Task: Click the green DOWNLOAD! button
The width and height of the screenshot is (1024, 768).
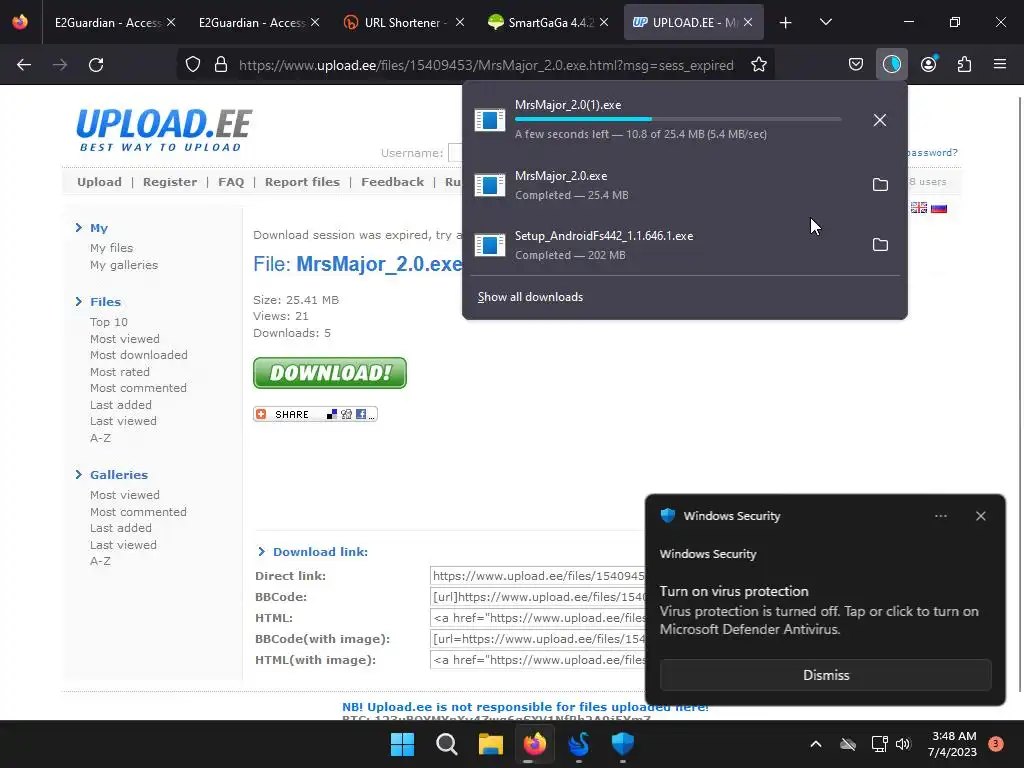Action: click(330, 373)
